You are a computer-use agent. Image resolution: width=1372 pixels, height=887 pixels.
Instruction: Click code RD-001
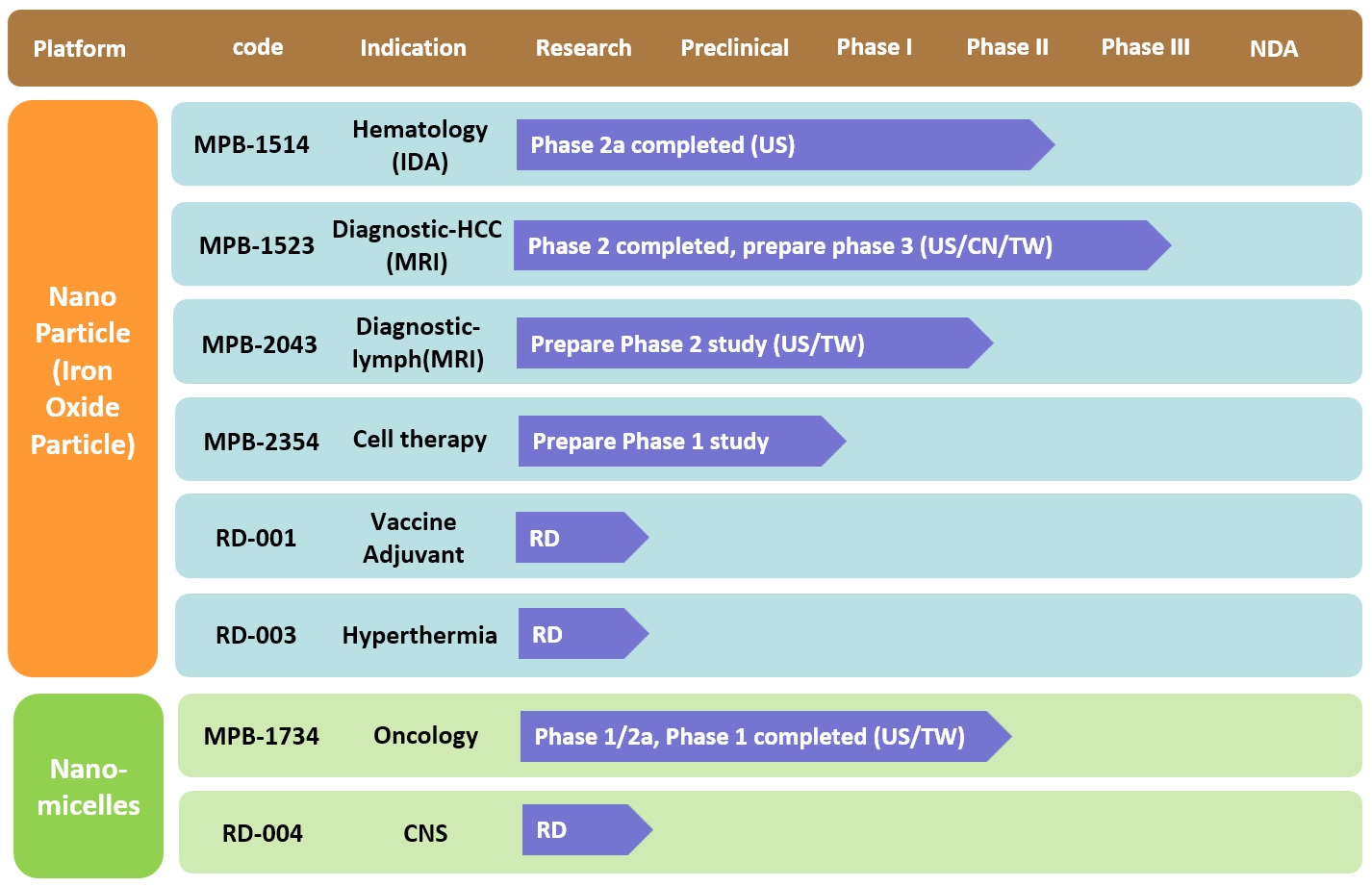(x=256, y=538)
